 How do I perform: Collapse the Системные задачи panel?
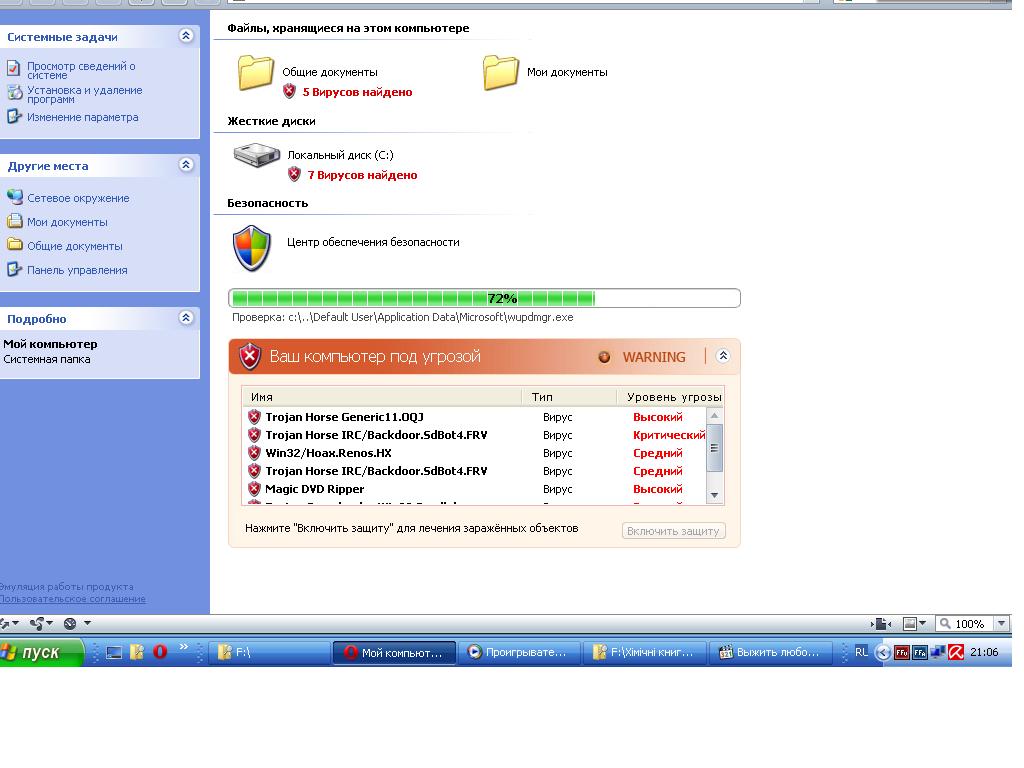pos(185,36)
